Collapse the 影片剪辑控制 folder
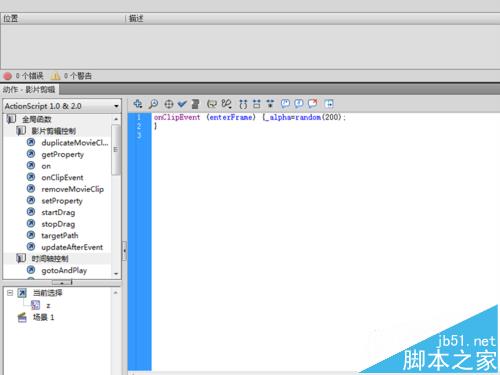 [x=21, y=131]
